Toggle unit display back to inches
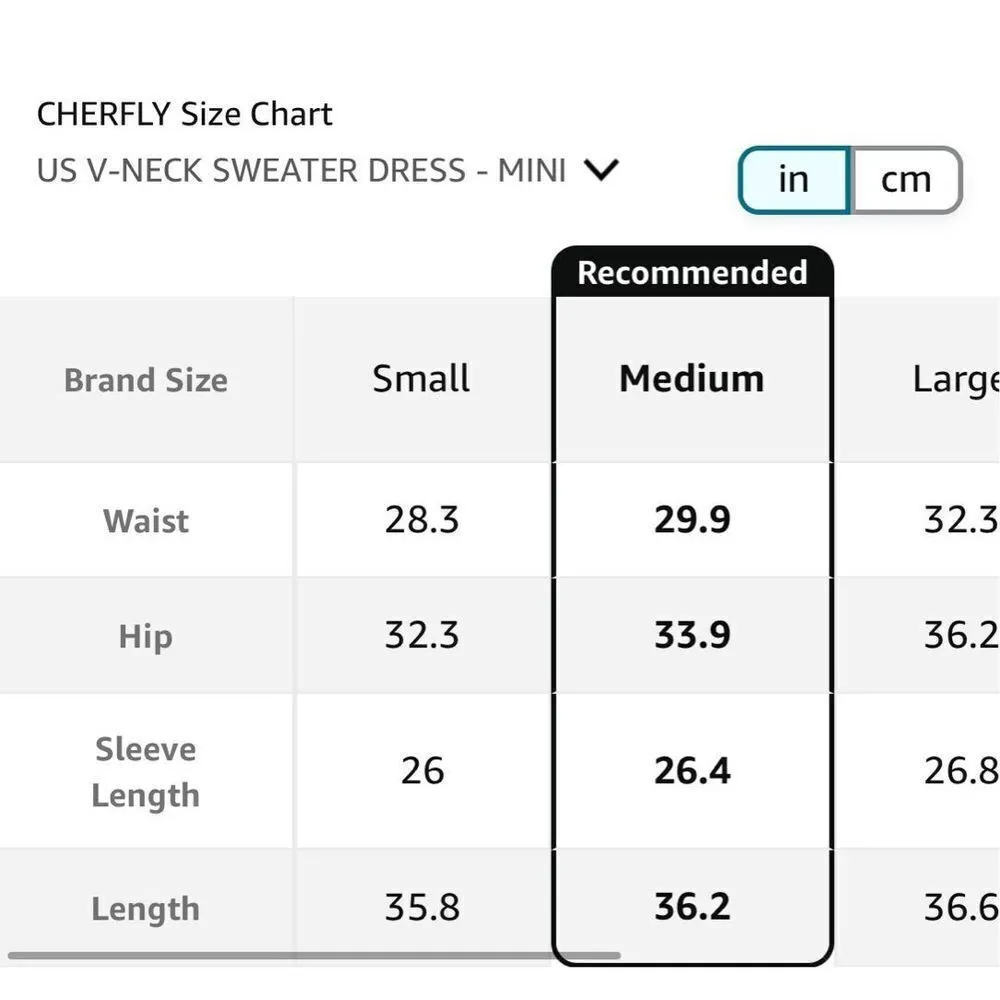This screenshot has height=1000, width=1000. (x=793, y=180)
